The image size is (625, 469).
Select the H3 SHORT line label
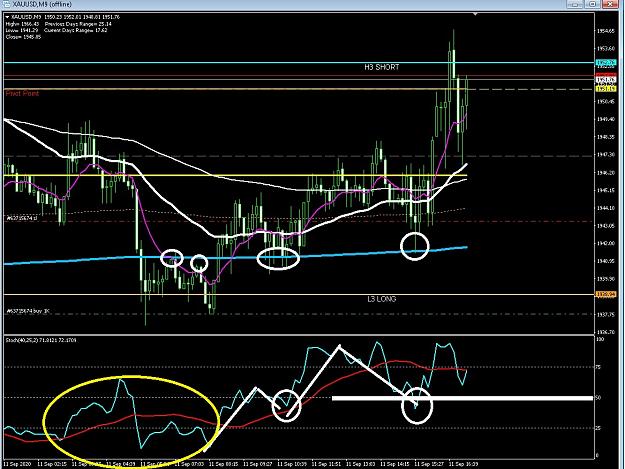coord(381,67)
